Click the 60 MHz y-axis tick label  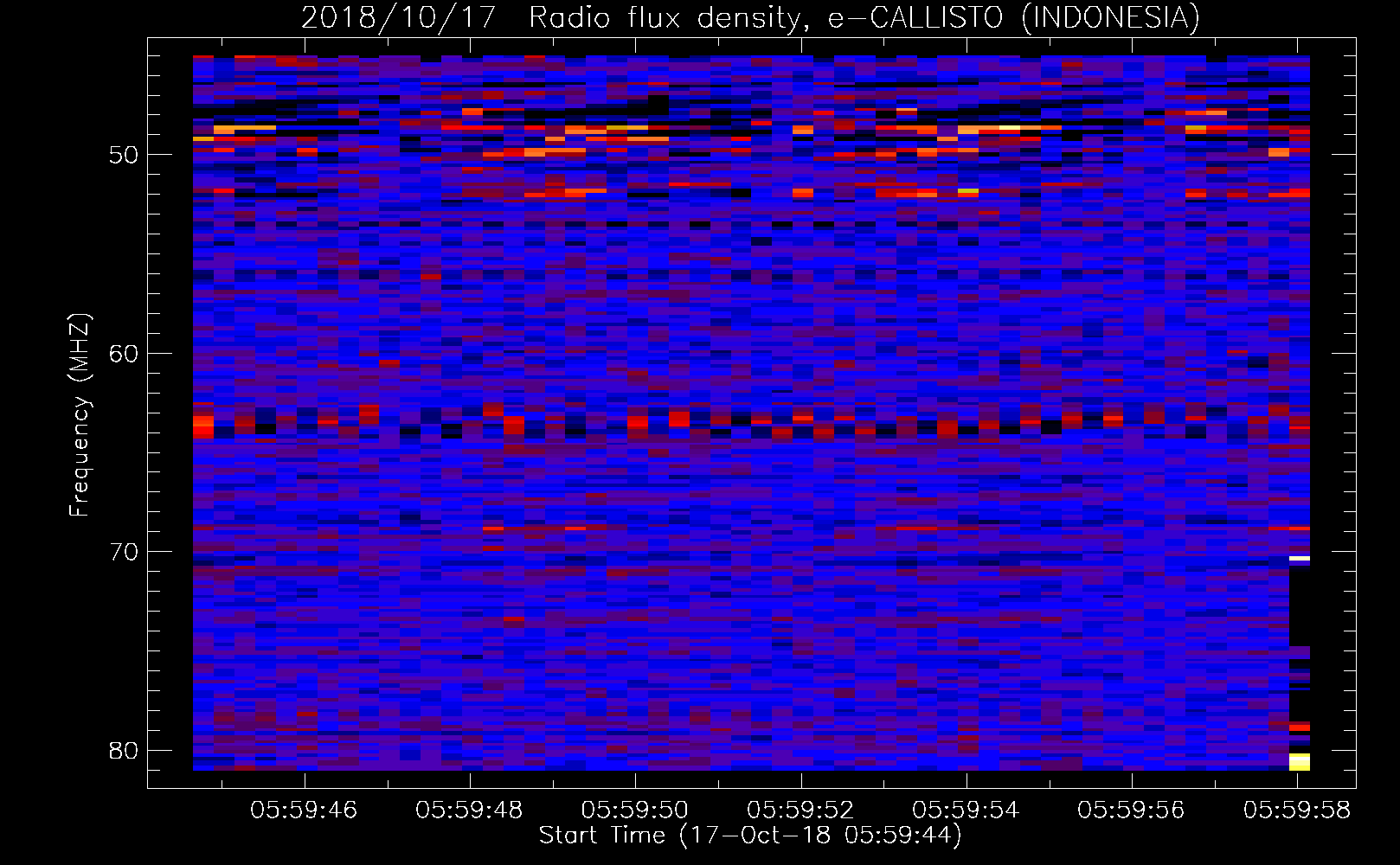pyautogui.click(x=124, y=354)
